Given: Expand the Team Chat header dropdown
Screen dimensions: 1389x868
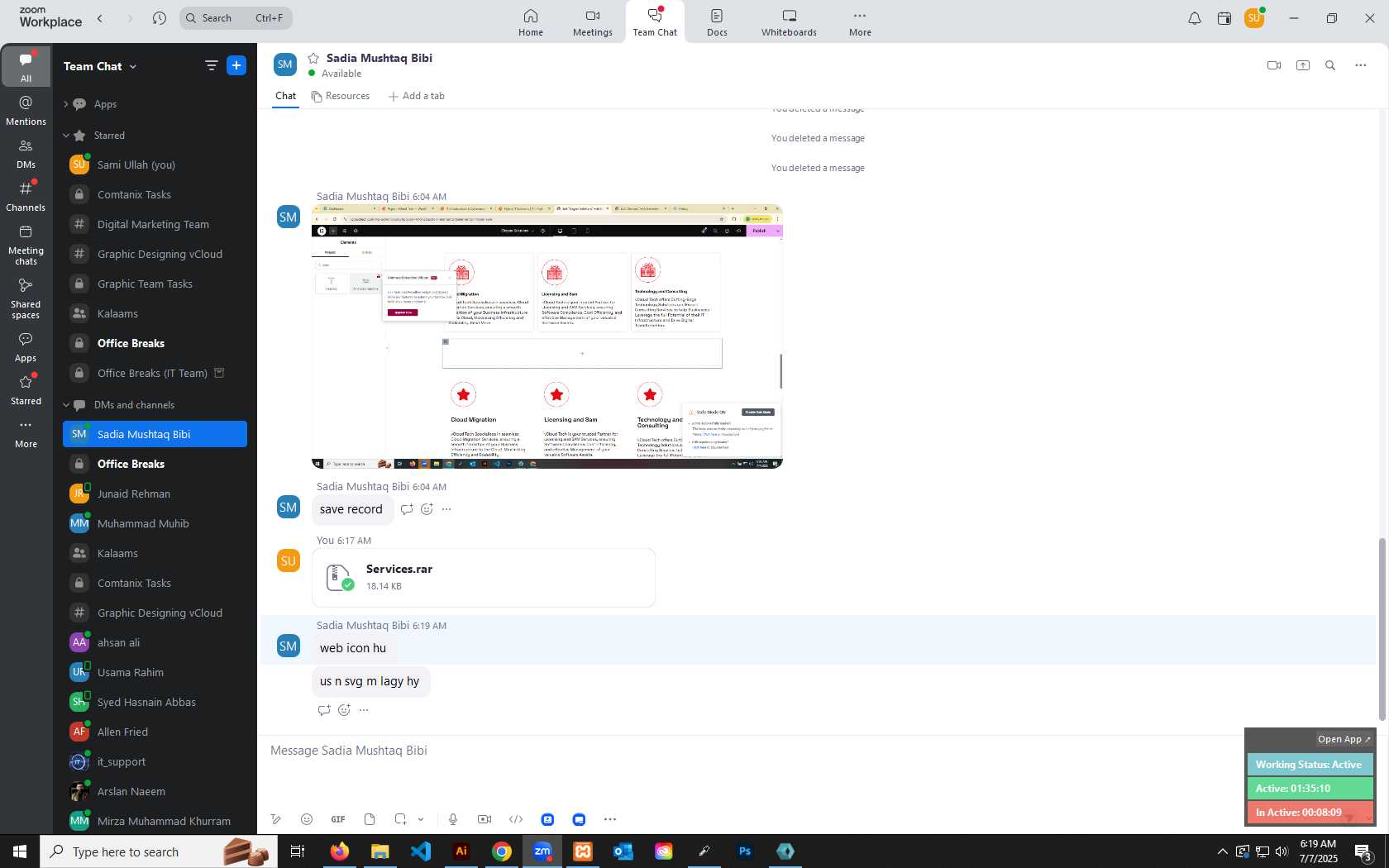Looking at the screenshot, I should (x=133, y=67).
